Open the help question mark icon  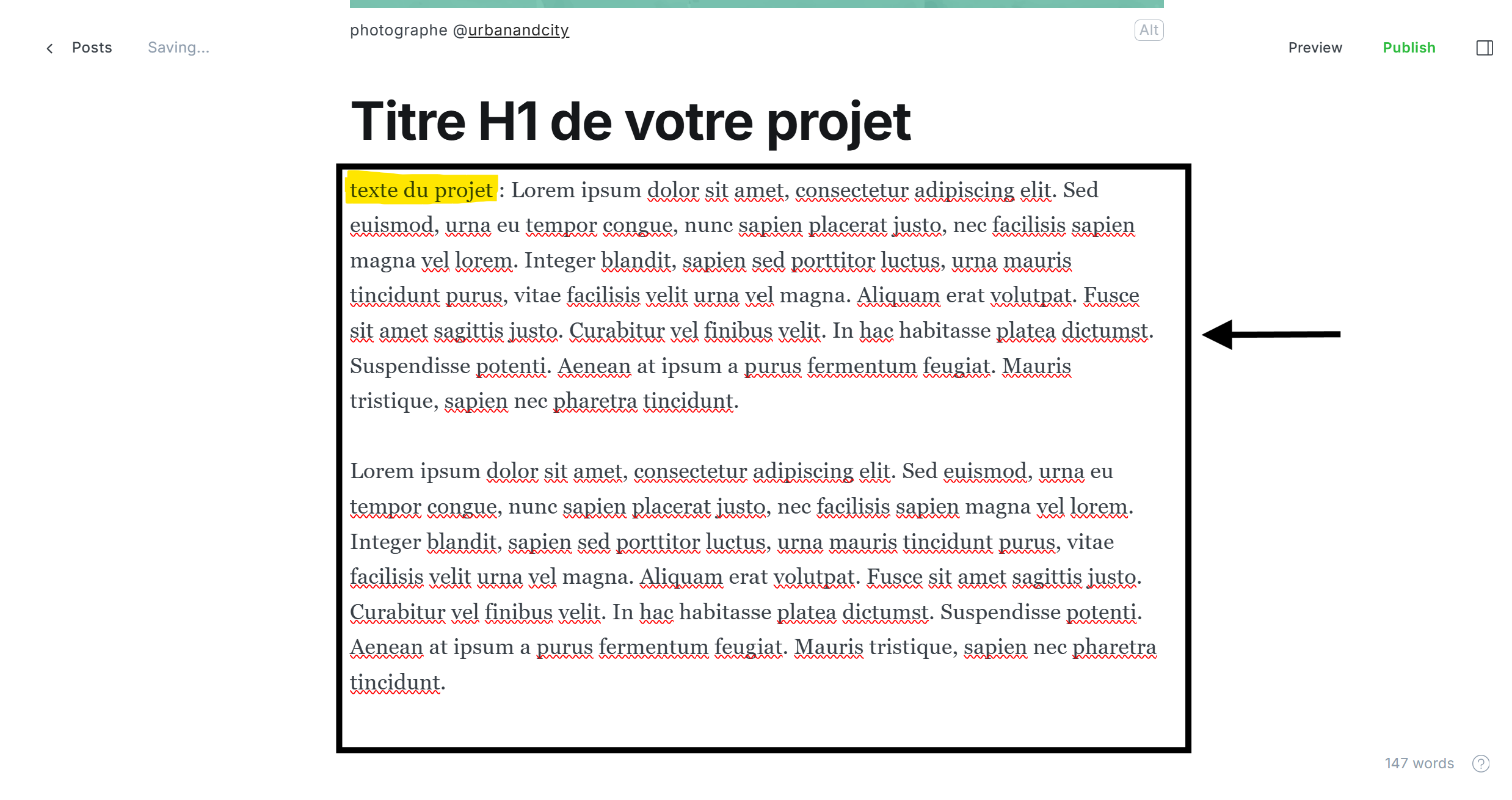(1481, 763)
